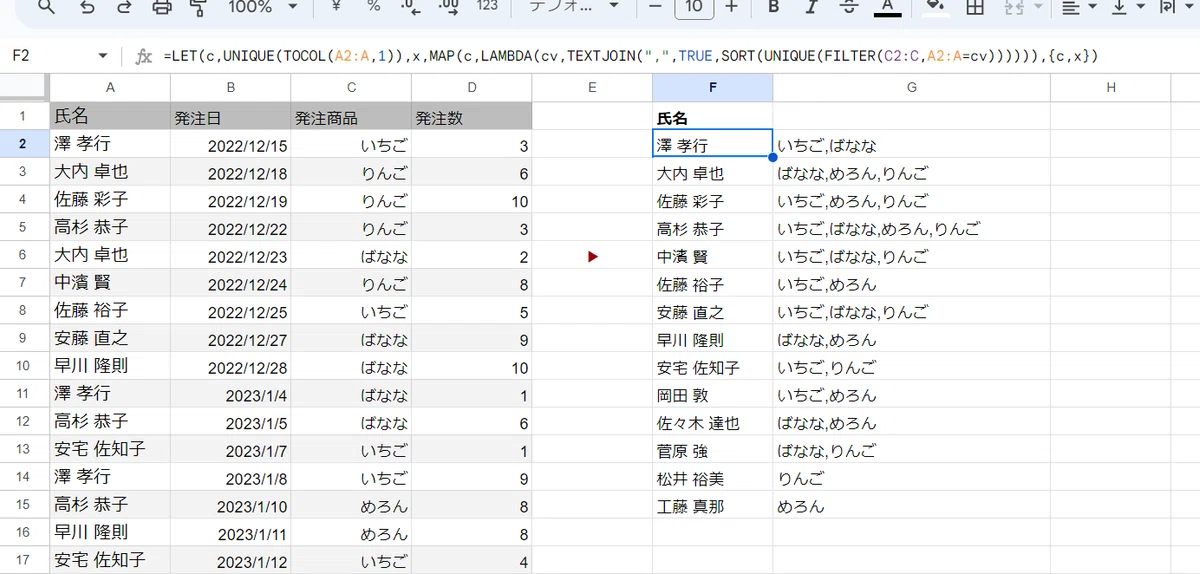
Task: Select cell 2023/1/12 in column B
Action: click(x=231, y=560)
